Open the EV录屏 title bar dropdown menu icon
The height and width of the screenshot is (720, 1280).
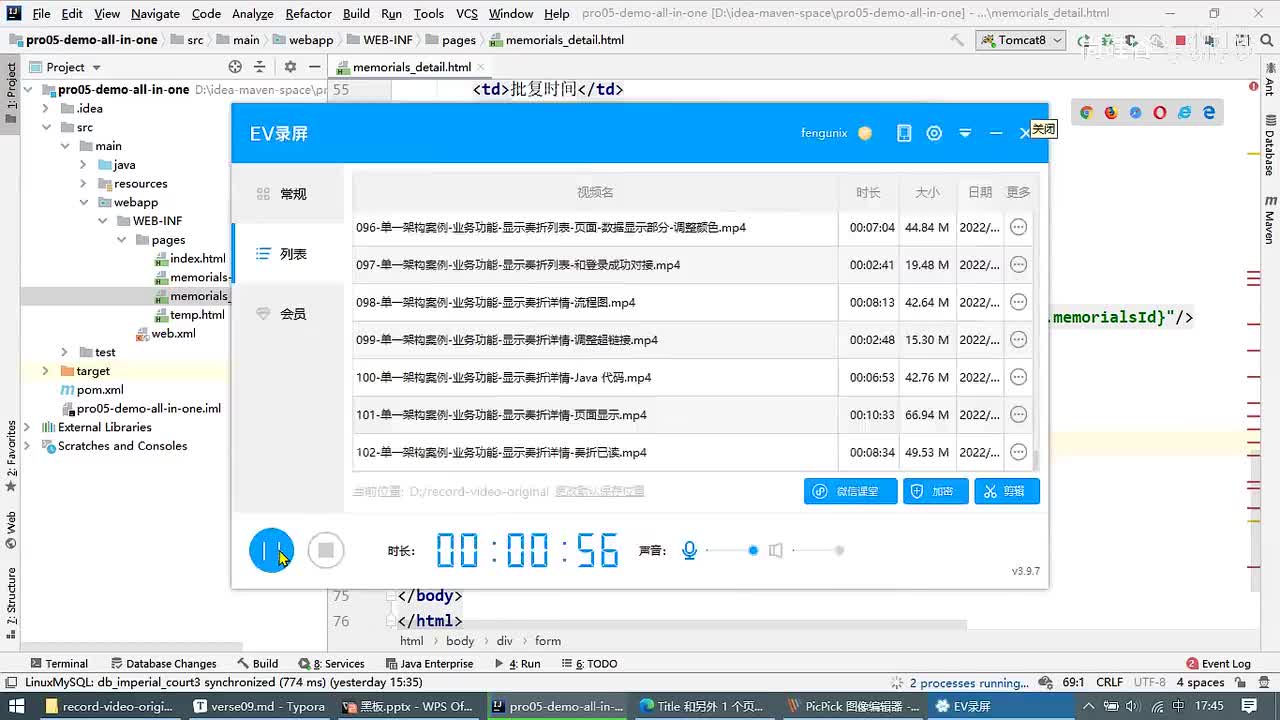click(965, 133)
